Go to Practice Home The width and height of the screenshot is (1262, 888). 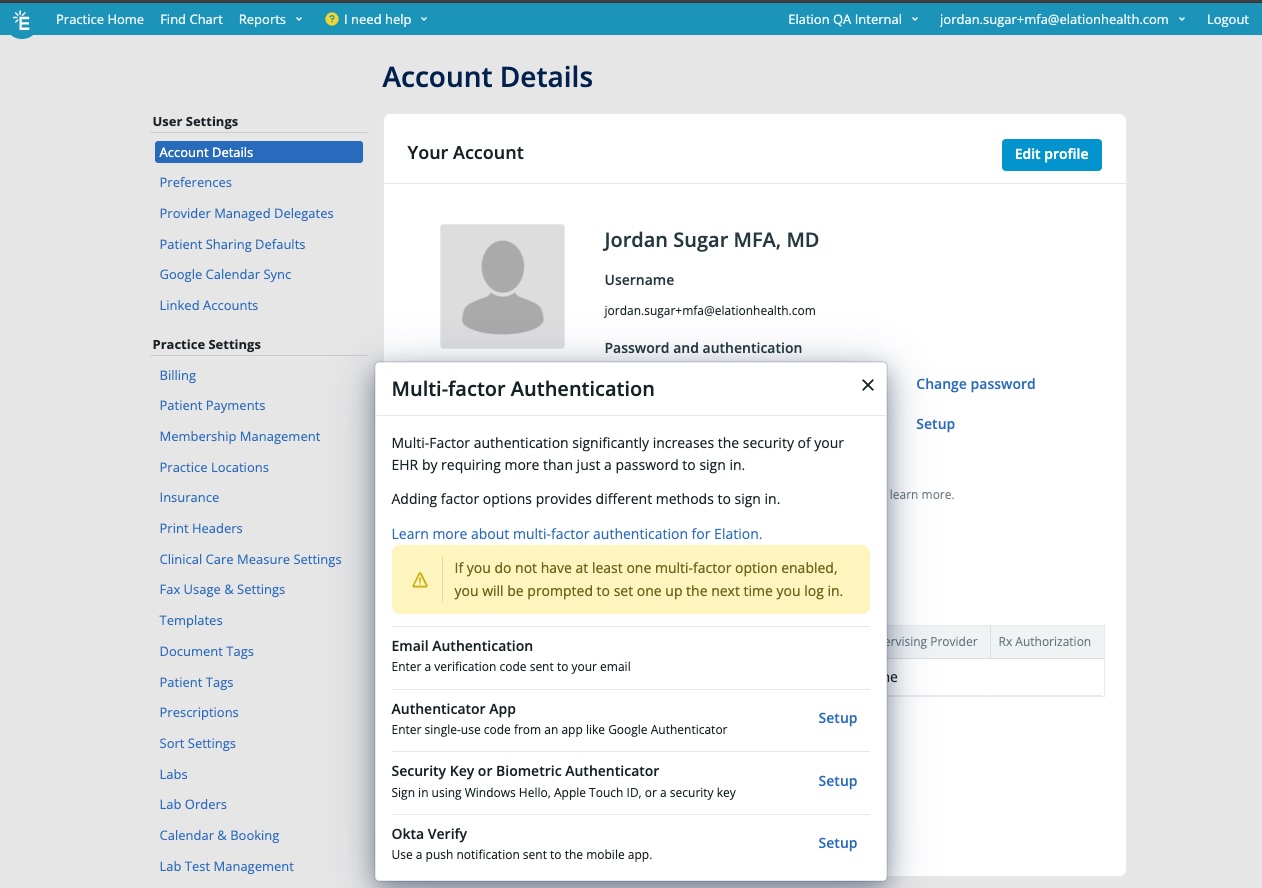100,19
